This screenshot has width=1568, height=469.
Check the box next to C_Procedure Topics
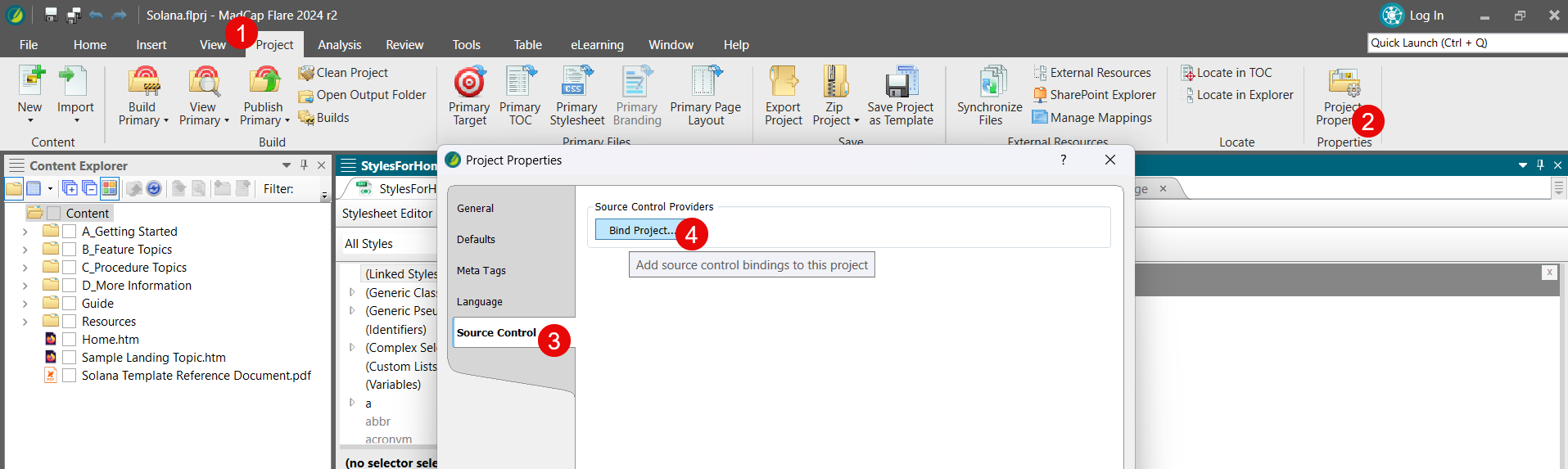tap(70, 268)
